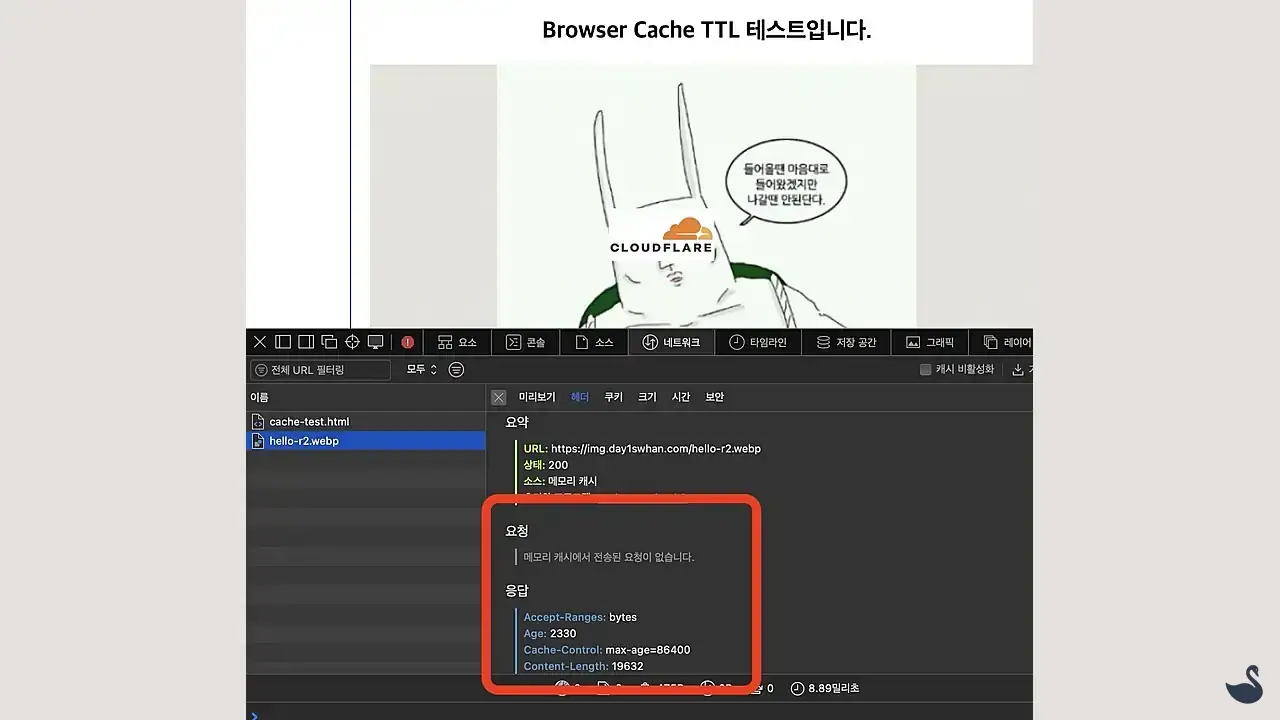Image resolution: width=1280 pixels, height=720 pixels.
Task: Open the 그래픽 tab
Action: 929,342
